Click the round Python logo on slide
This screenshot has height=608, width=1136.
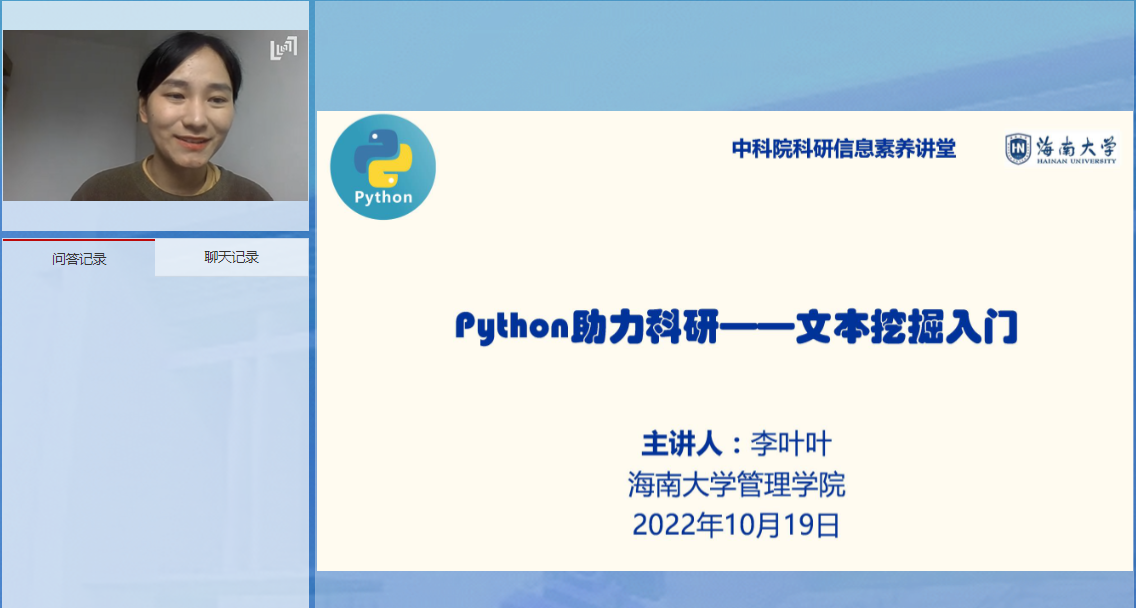(x=383, y=167)
